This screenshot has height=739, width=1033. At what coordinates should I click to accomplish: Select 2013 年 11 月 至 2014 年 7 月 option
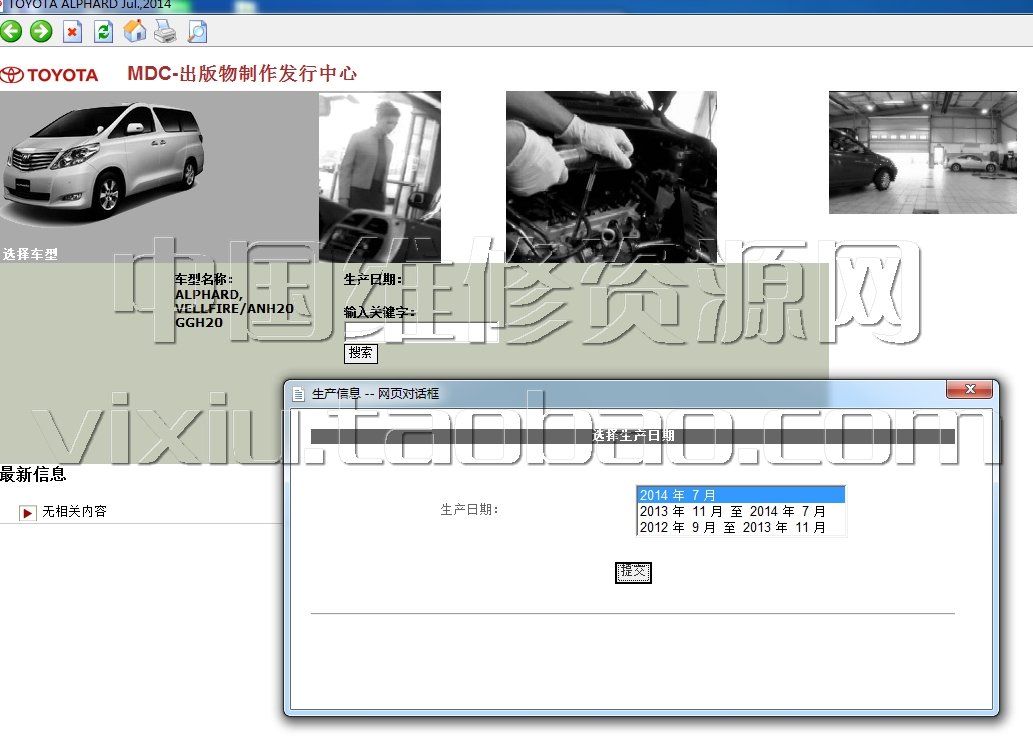pyautogui.click(x=740, y=511)
